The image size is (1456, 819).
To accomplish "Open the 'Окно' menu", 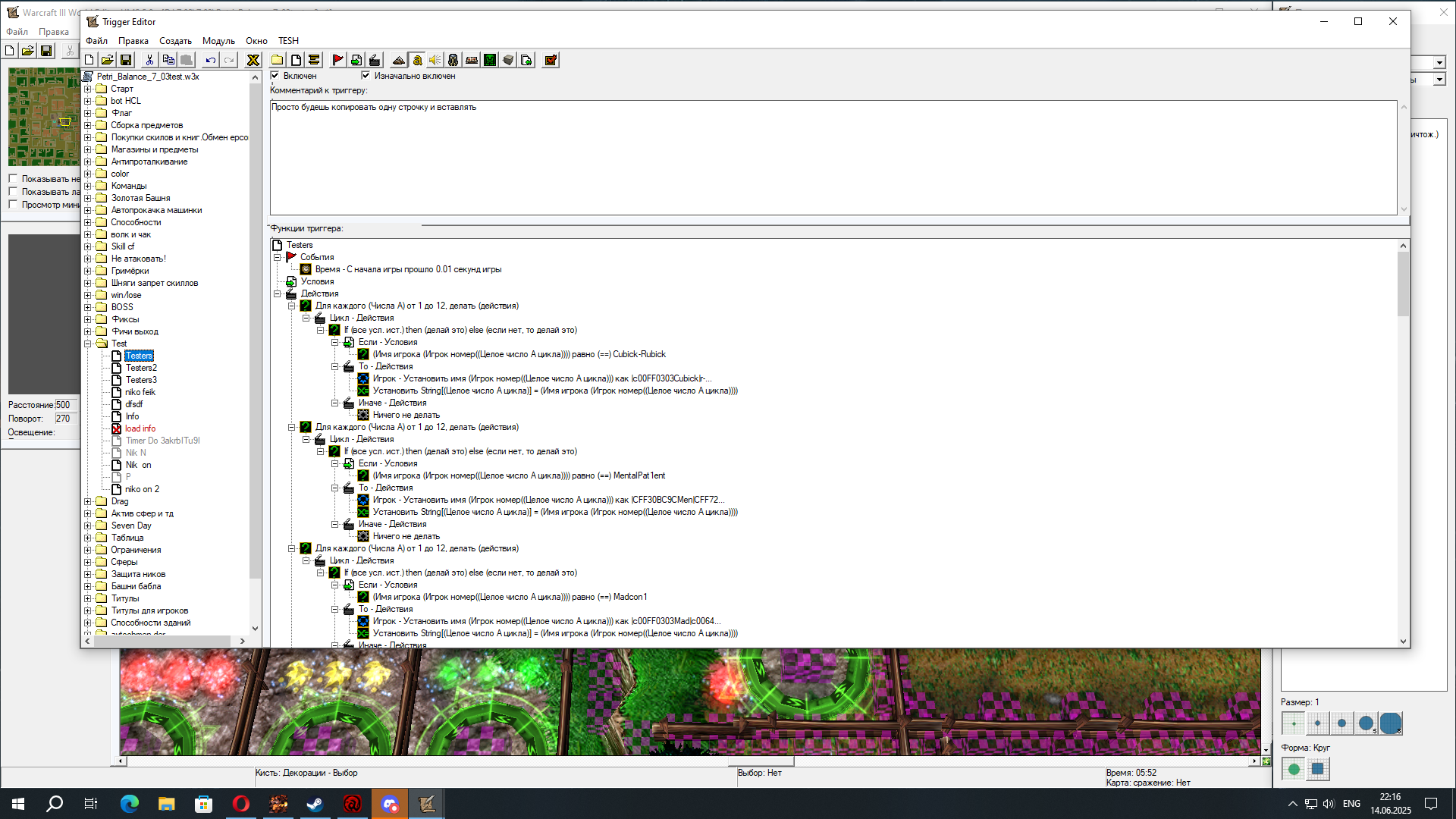I will click(x=256, y=41).
